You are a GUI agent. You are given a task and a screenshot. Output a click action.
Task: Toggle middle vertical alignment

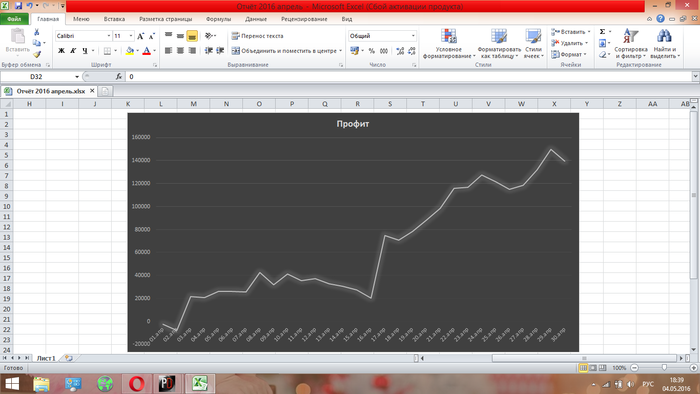tap(180, 36)
